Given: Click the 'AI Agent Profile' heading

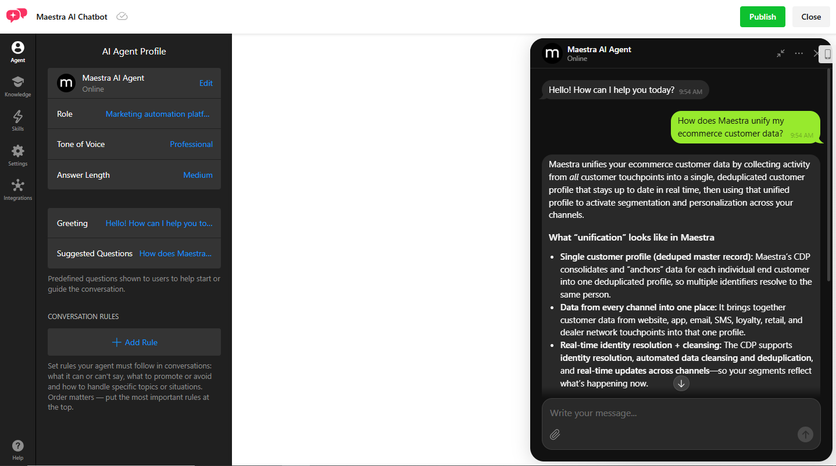Looking at the screenshot, I should click(134, 52).
